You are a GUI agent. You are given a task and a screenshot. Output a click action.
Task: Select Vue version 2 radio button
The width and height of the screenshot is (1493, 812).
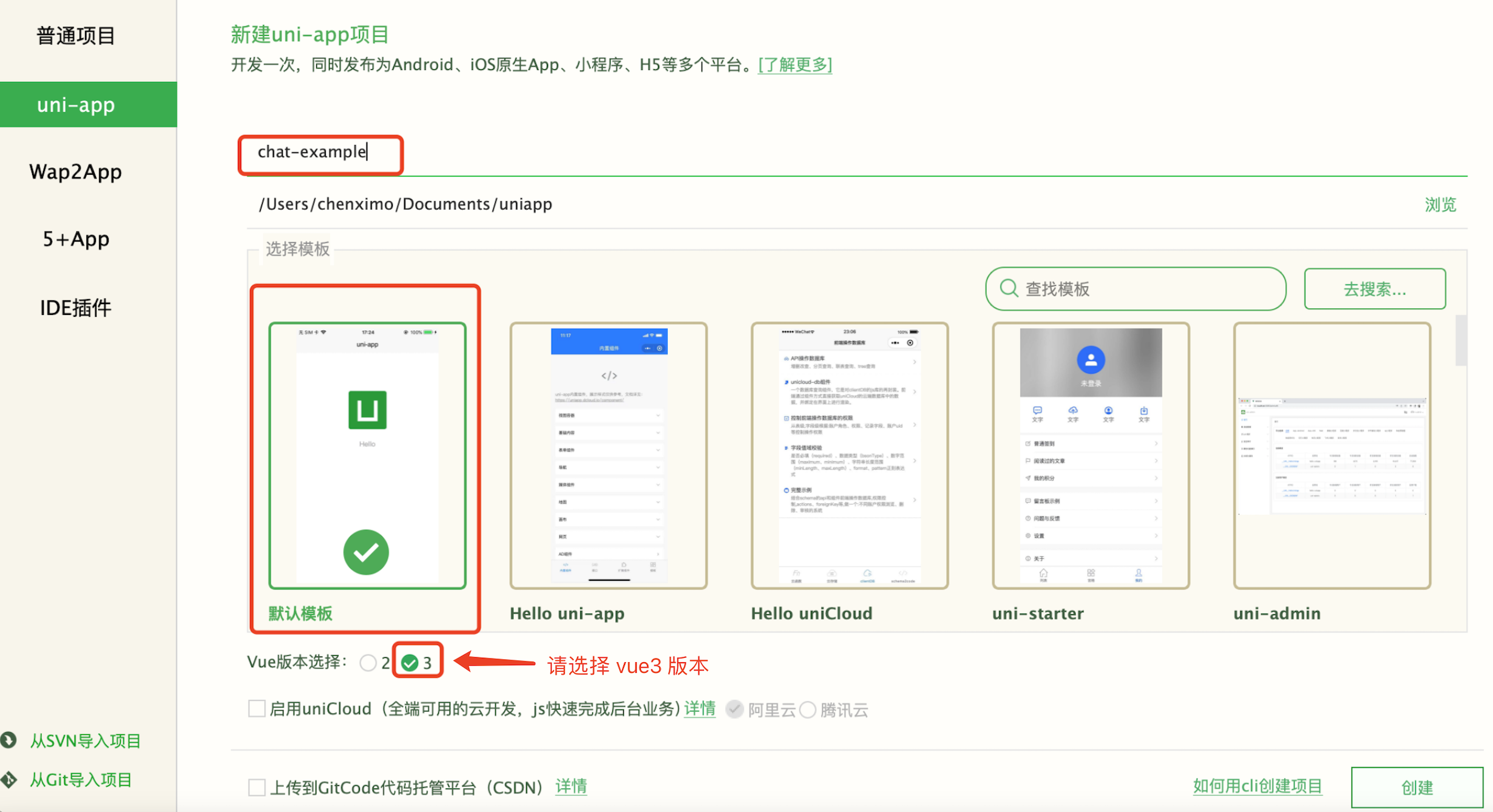pyautogui.click(x=368, y=663)
